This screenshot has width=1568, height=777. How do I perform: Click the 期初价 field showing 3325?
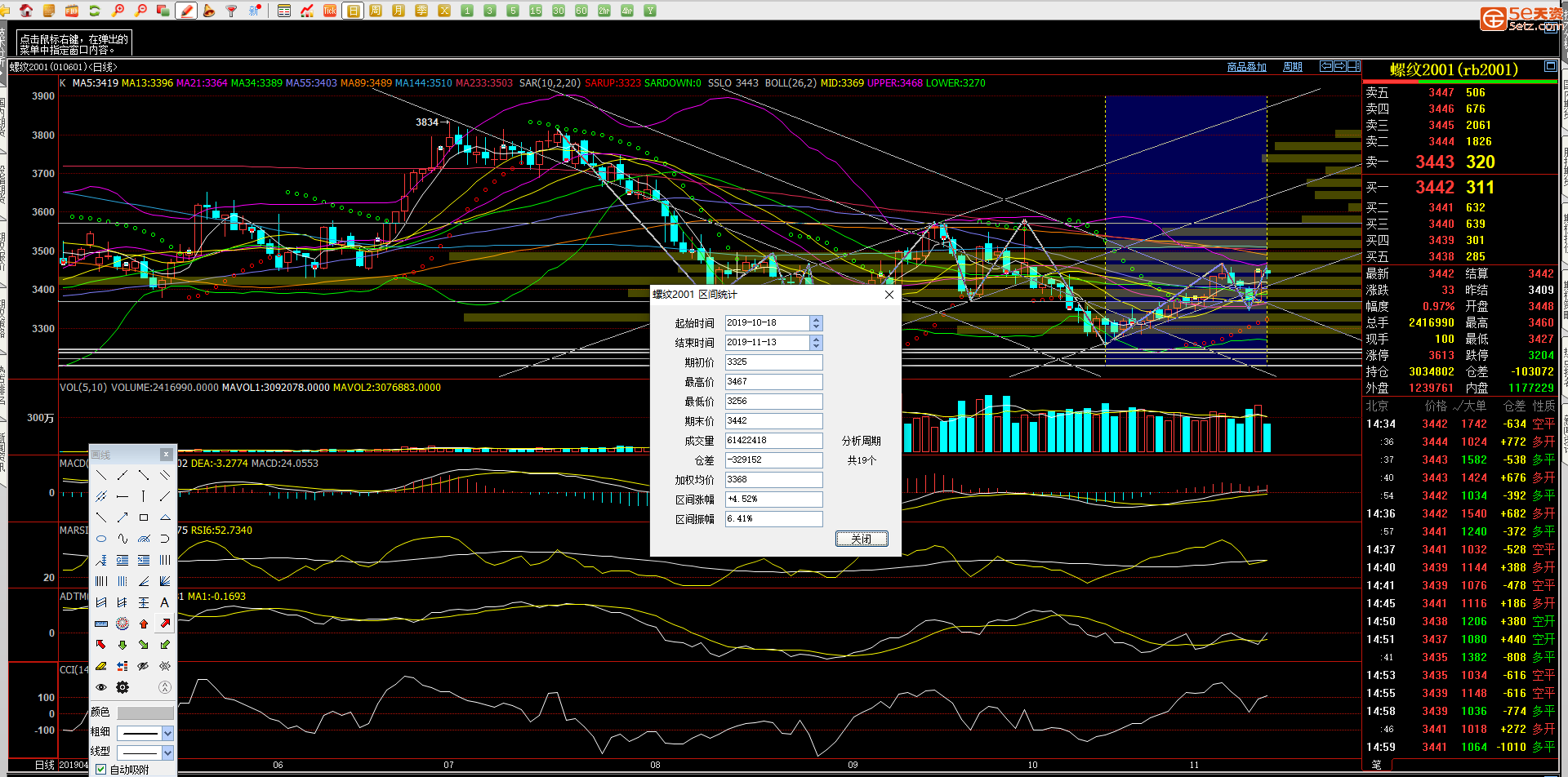tap(773, 362)
